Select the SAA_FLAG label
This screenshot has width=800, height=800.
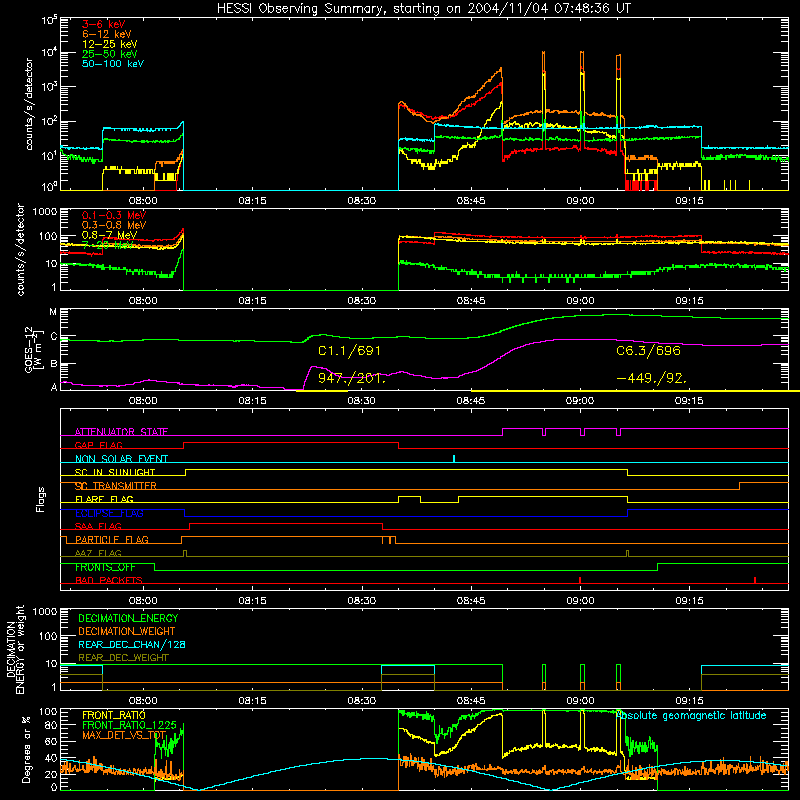pyautogui.click(x=98, y=526)
